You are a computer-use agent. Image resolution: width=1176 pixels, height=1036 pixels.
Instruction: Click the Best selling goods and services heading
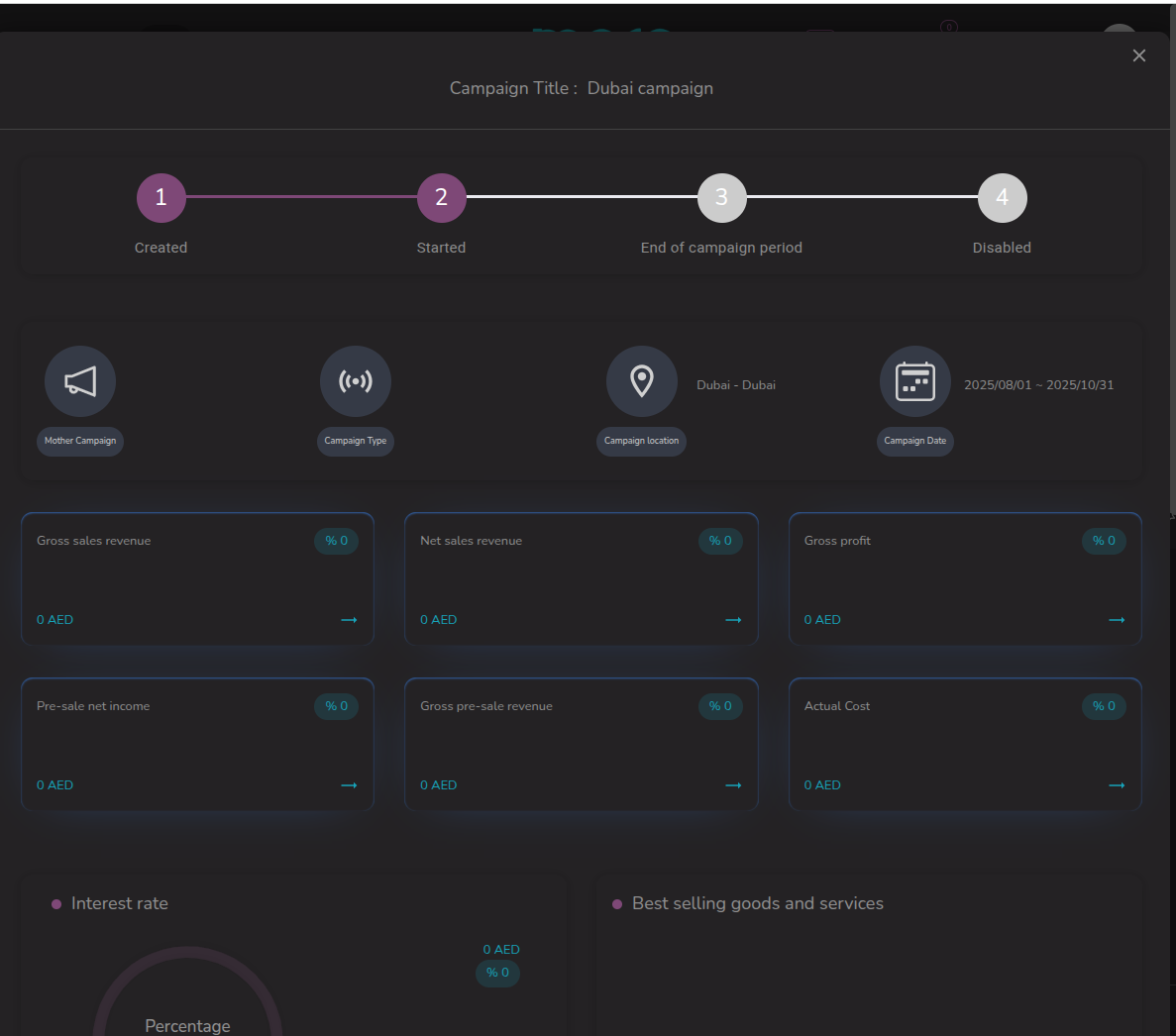(757, 903)
